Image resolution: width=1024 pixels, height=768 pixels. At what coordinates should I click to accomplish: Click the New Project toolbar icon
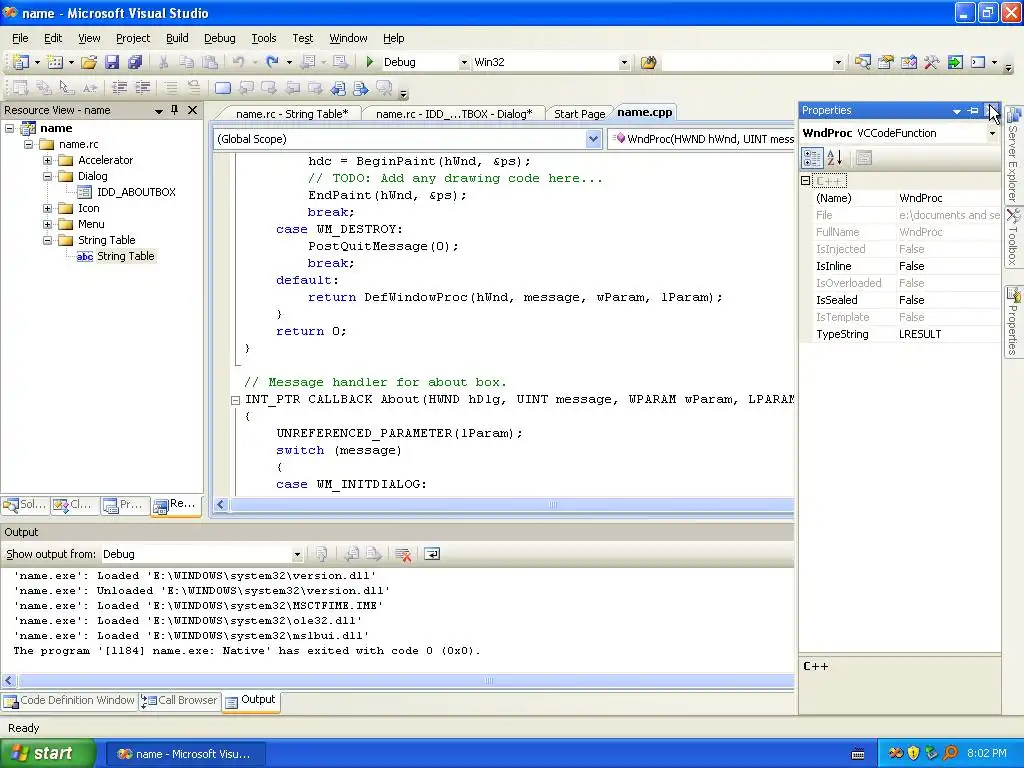21,62
